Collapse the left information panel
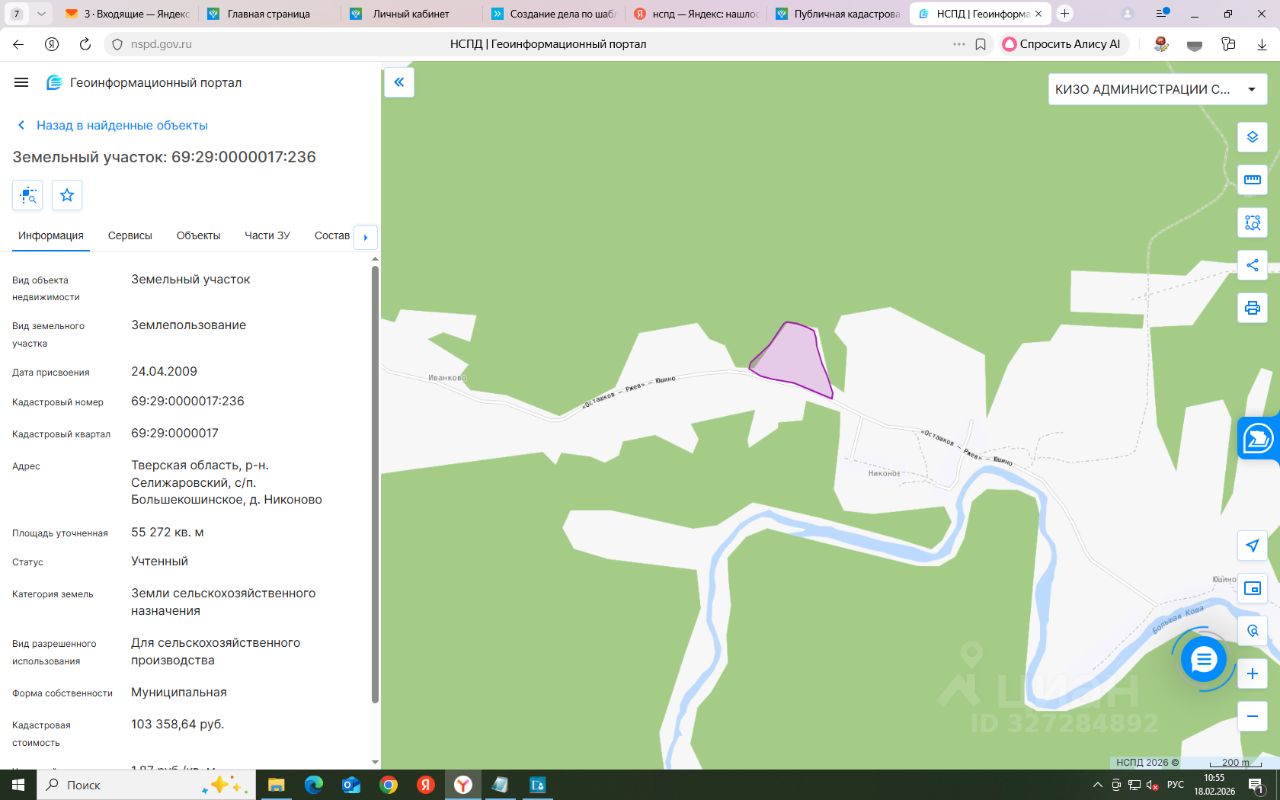1280x800 pixels. point(399,82)
